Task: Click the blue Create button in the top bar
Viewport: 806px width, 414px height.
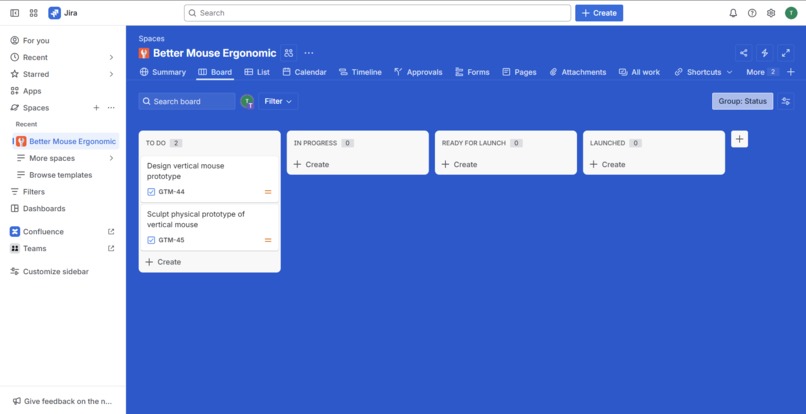Action: tap(599, 13)
